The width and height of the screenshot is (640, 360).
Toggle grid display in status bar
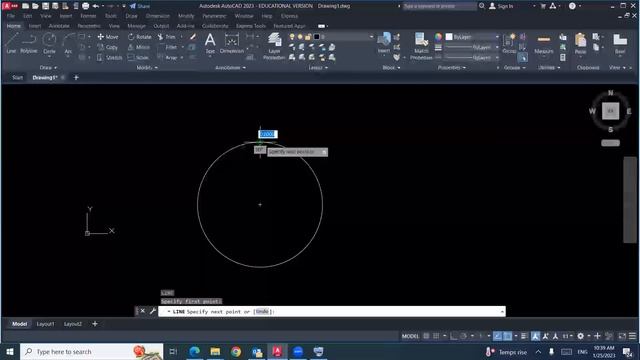[x=426, y=336]
